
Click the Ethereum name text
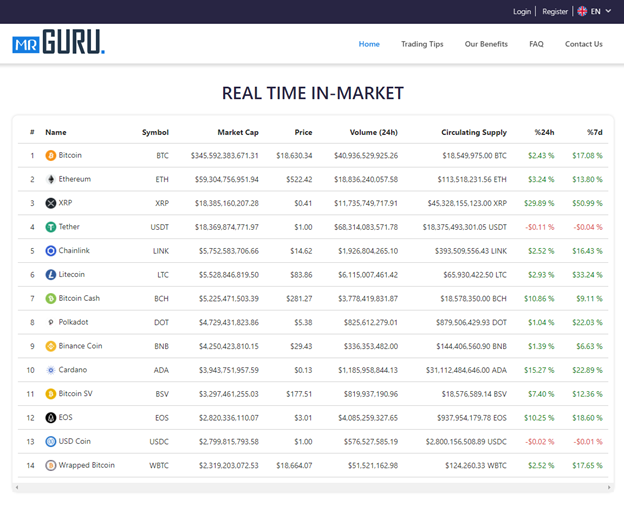[x=75, y=179]
